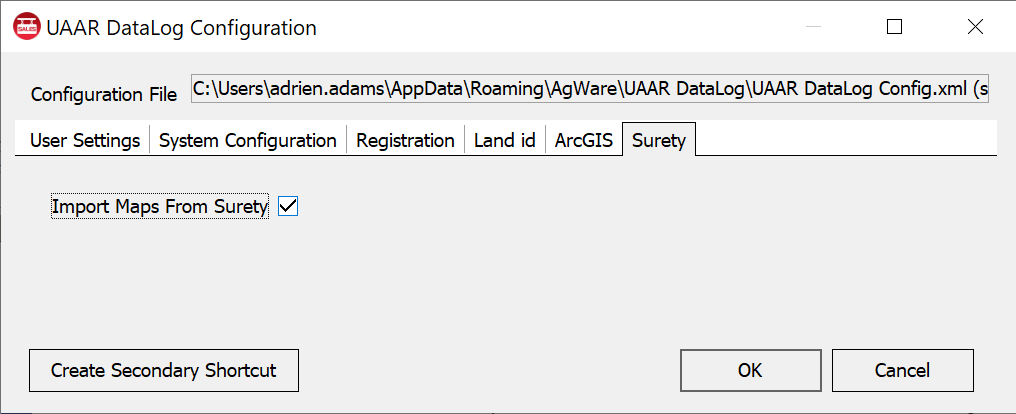The image size is (1016, 414).
Task: Select the Surety tab
Action: (x=659, y=139)
